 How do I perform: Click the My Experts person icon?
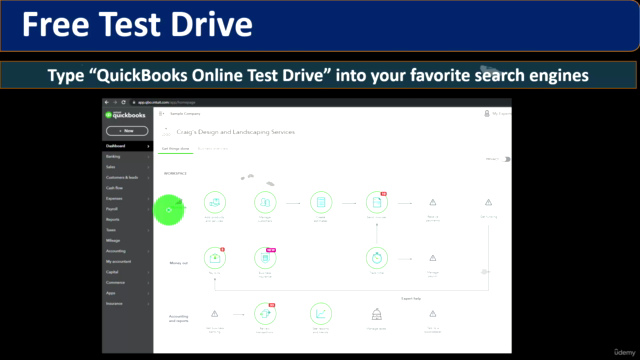pos(487,113)
